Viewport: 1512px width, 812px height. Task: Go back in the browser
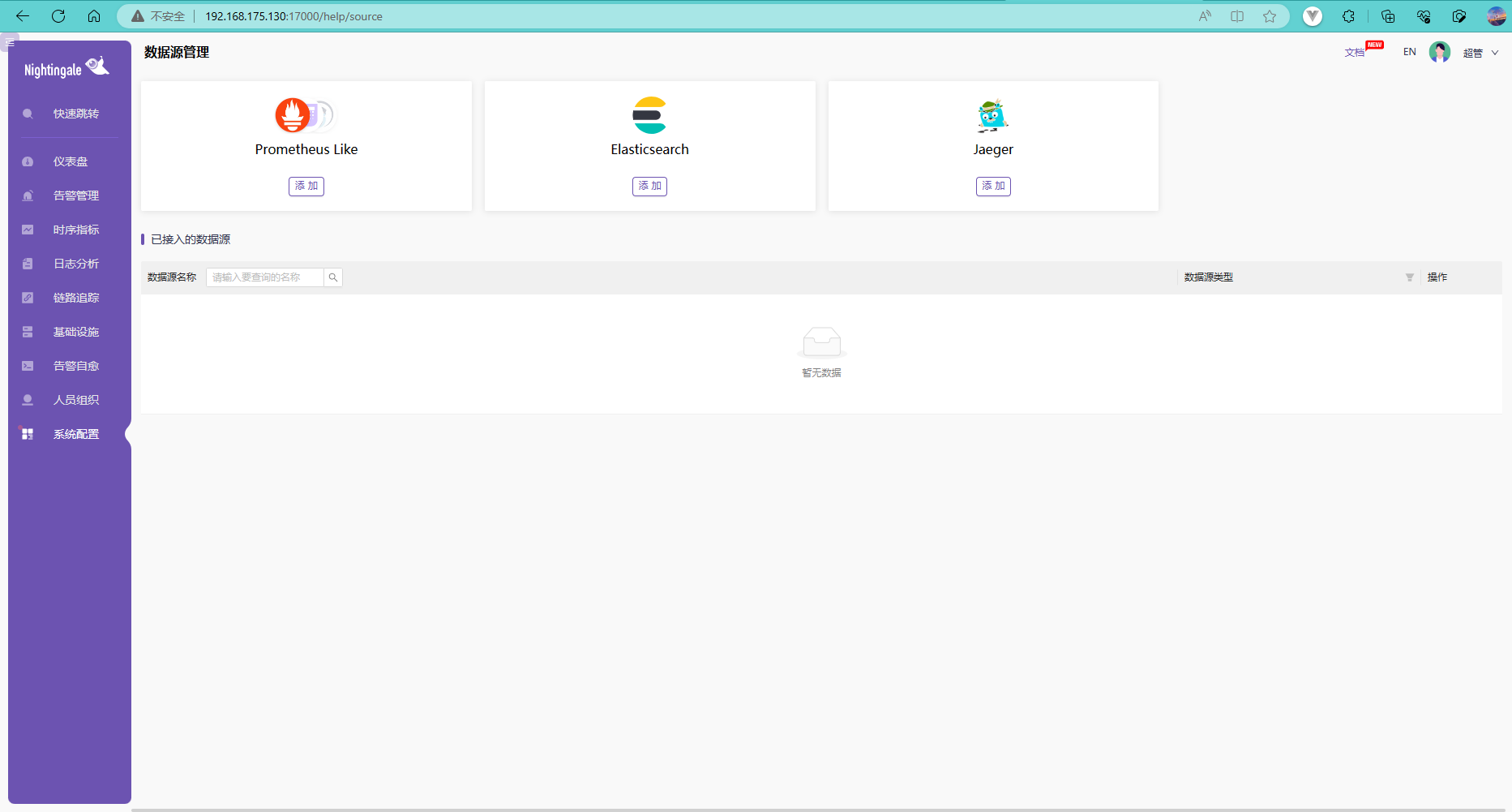[x=23, y=16]
